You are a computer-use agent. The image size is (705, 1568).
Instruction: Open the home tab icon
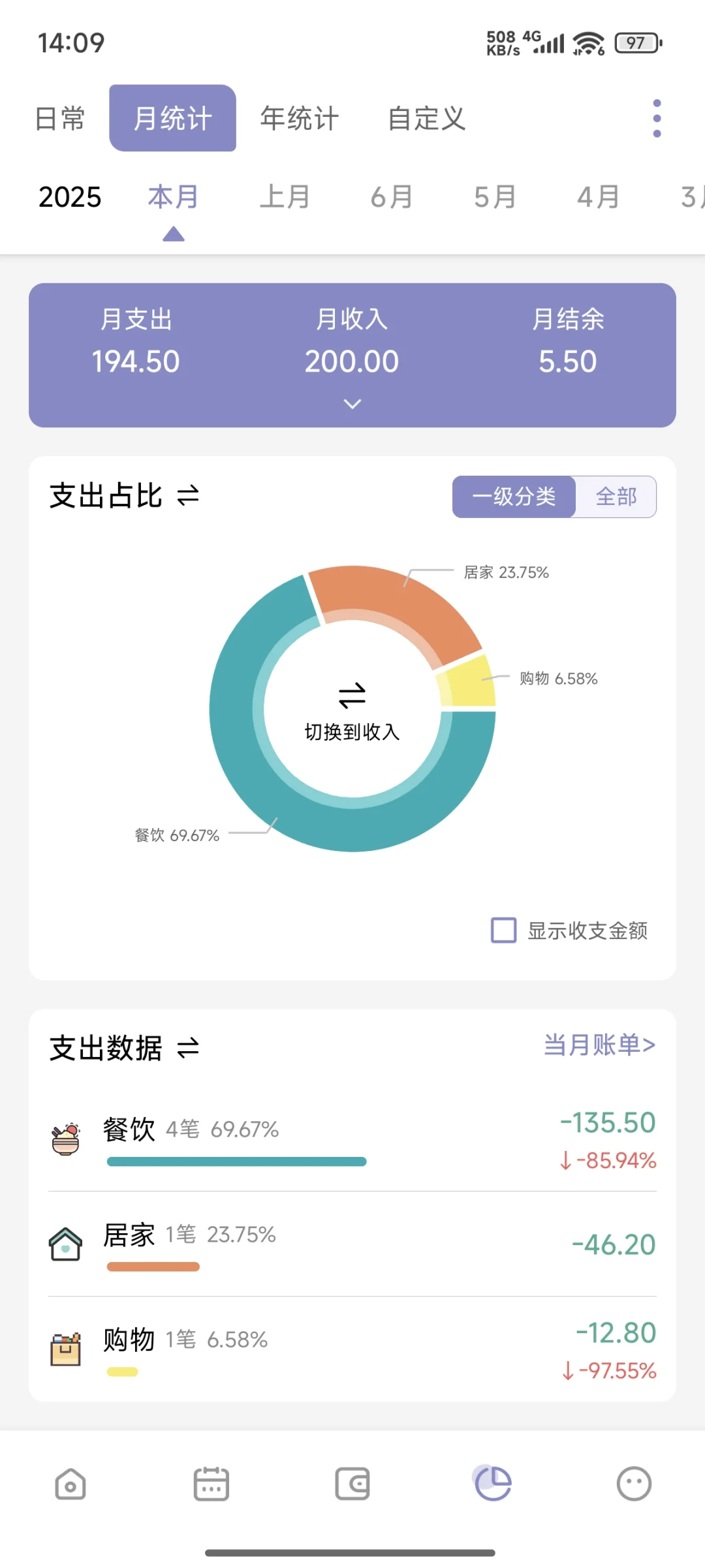[x=70, y=1484]
